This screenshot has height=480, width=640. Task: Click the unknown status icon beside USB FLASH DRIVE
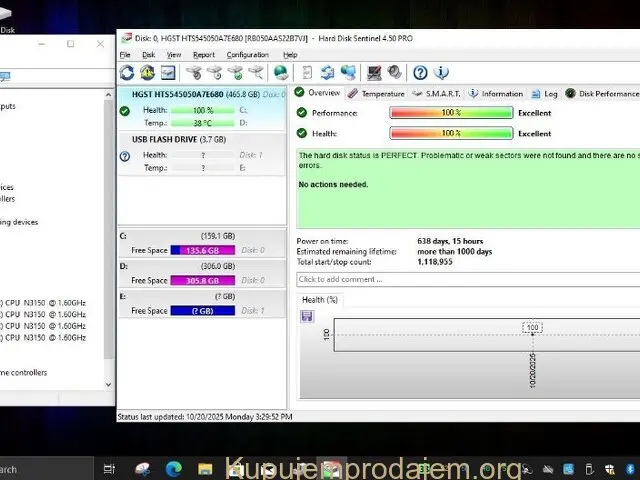pyautogui.click(x=125, y=156)
